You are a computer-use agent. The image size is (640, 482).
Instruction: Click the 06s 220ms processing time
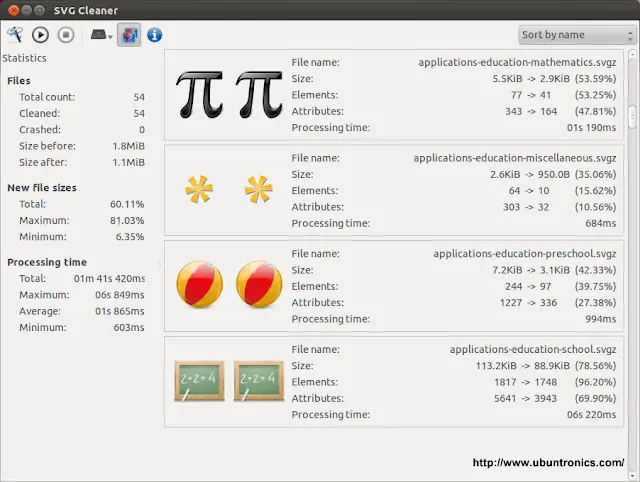click(x=591, y=415)
